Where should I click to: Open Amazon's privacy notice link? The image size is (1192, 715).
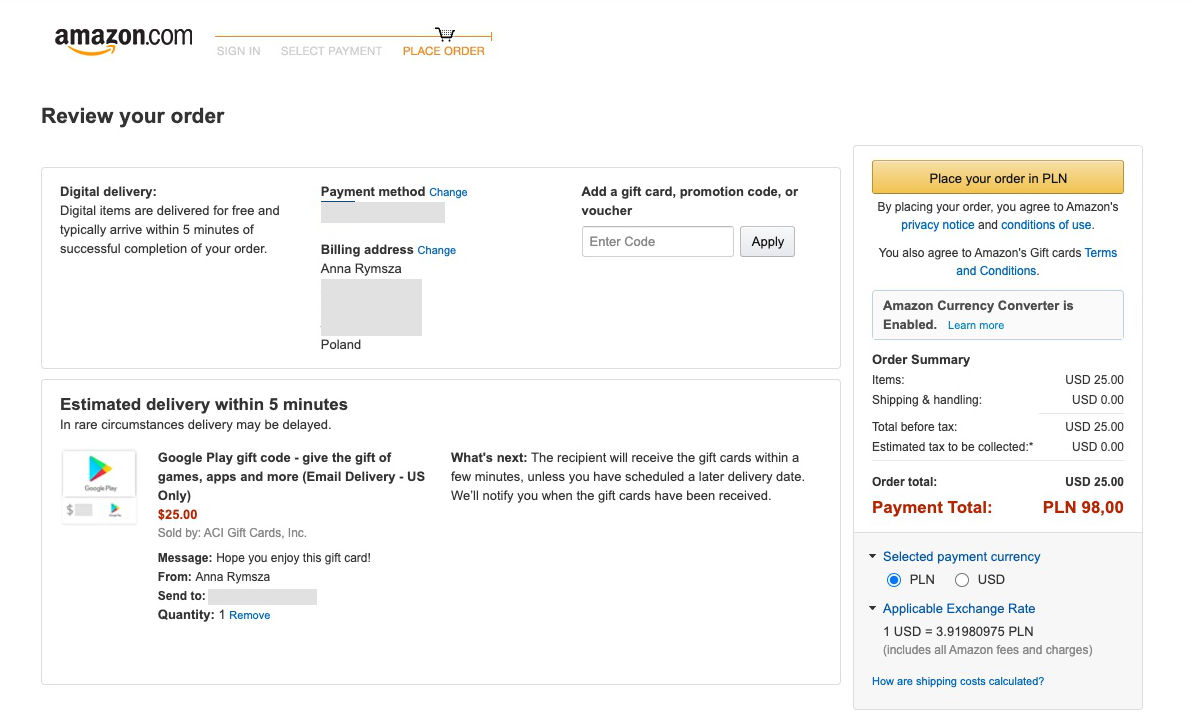937,225
